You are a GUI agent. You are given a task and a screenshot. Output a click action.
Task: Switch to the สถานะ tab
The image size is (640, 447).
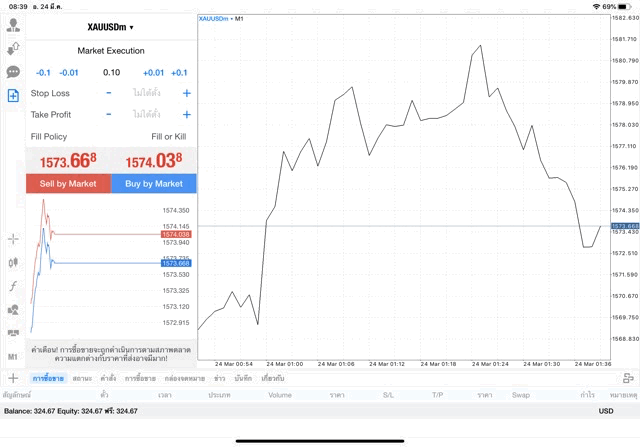point(82,379)
